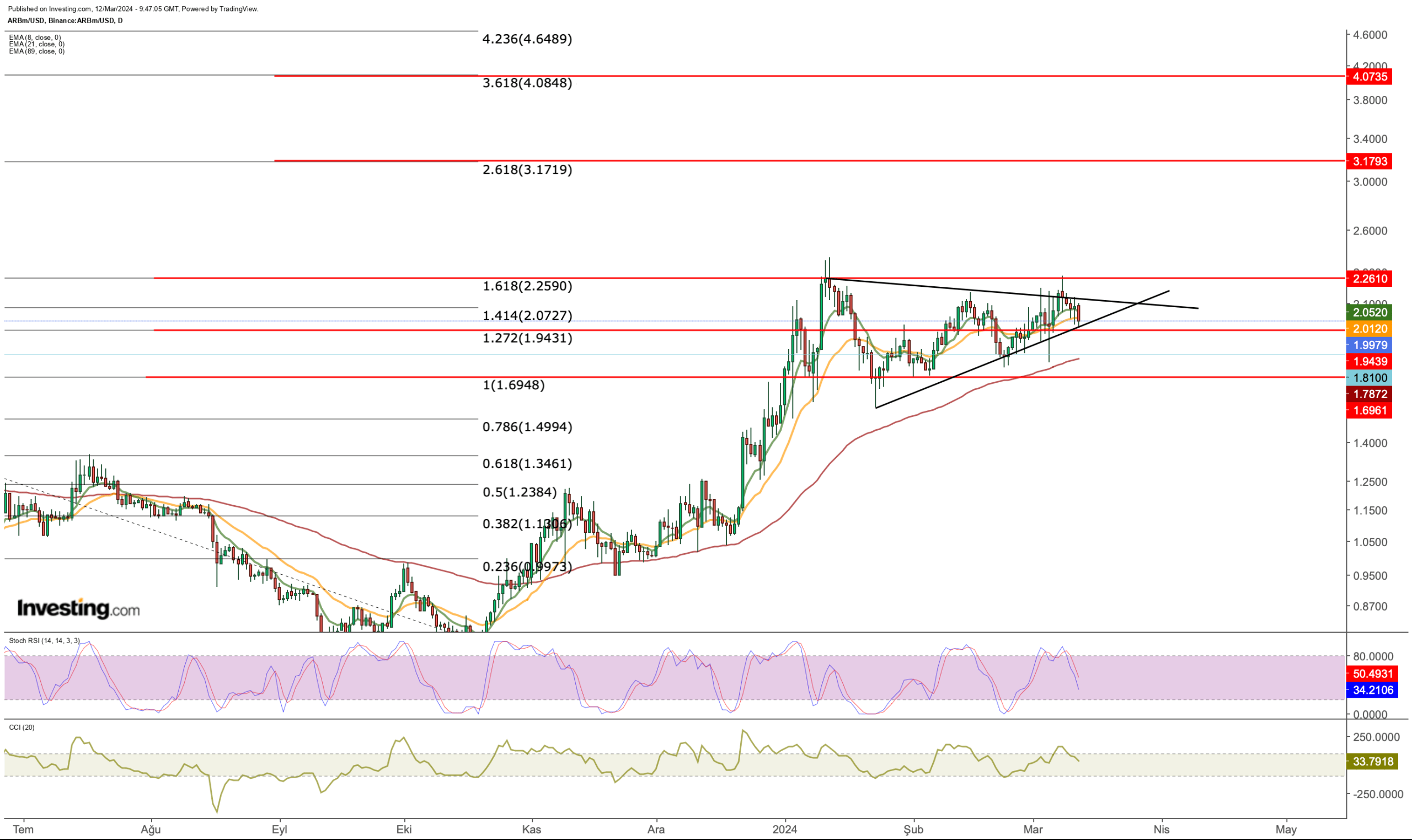Image resolution: width=1412 pixels, height=840 pixels.
Task: Click the Fibonacci 1.272(1.9431) level label
Action: click(x=527, y=338)
